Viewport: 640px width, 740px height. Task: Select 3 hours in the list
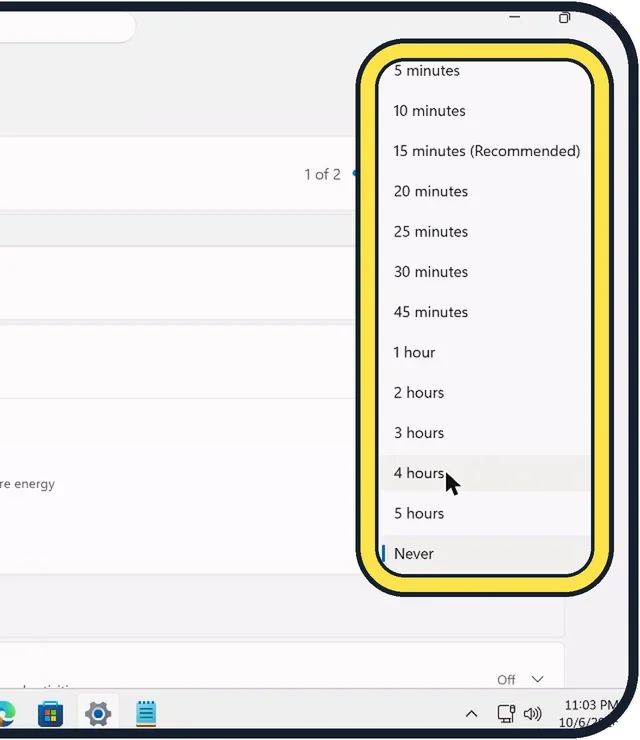click(x=485, y=433)
